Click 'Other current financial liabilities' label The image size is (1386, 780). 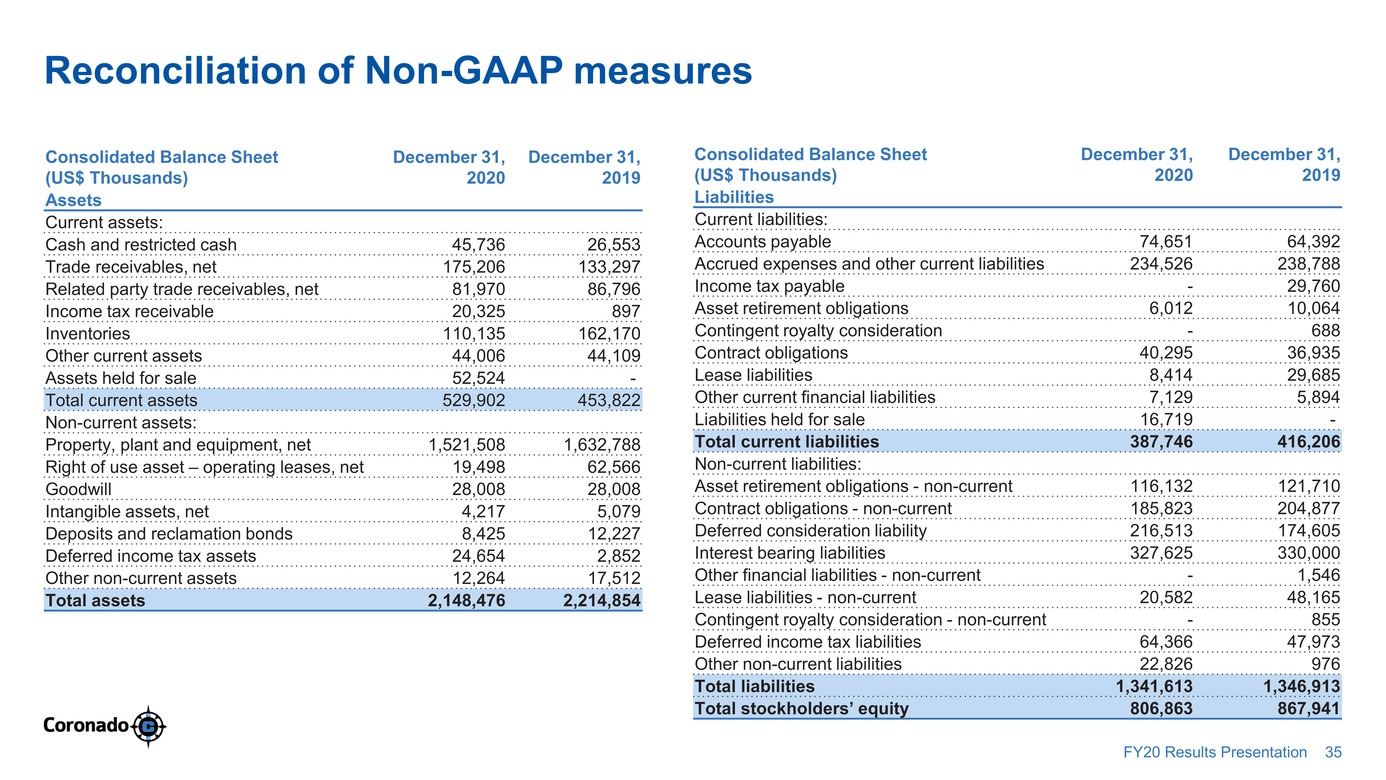(815, 397)
